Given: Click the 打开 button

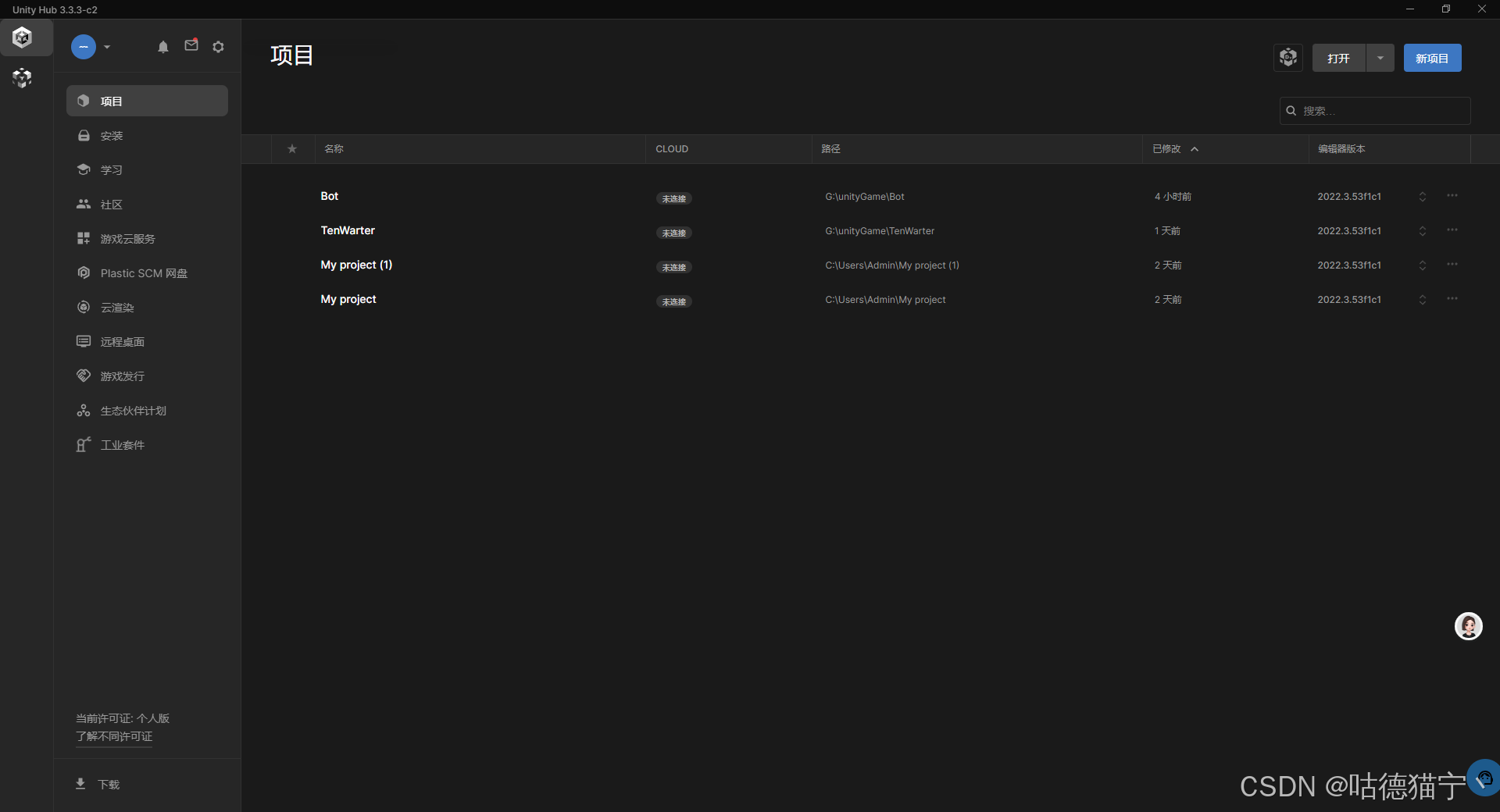Looking at the screenshot, I should 1339,58.
